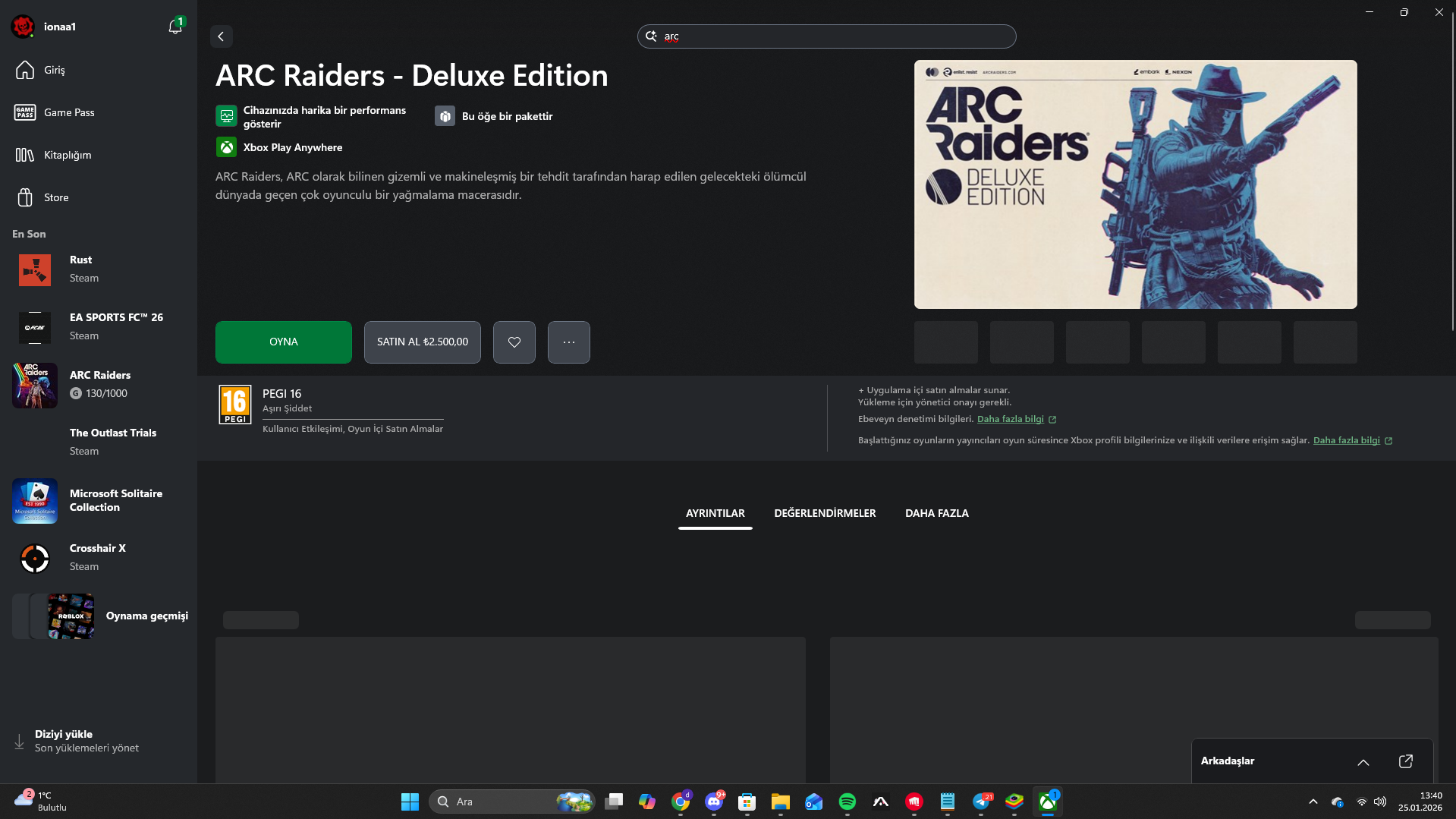The image size is (1456, 819).
Task: Select The Outlast Trials in sidebar
Action: pos(99,442)
